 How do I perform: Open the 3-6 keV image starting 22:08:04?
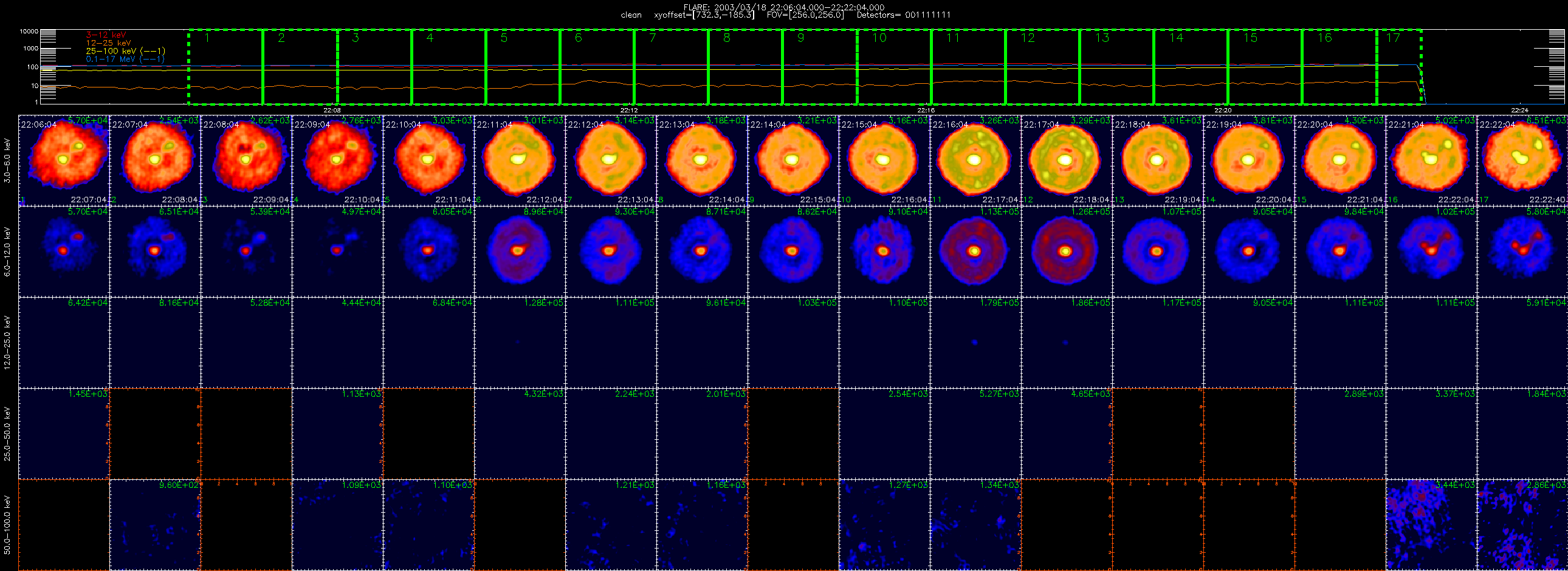[247, 160]
